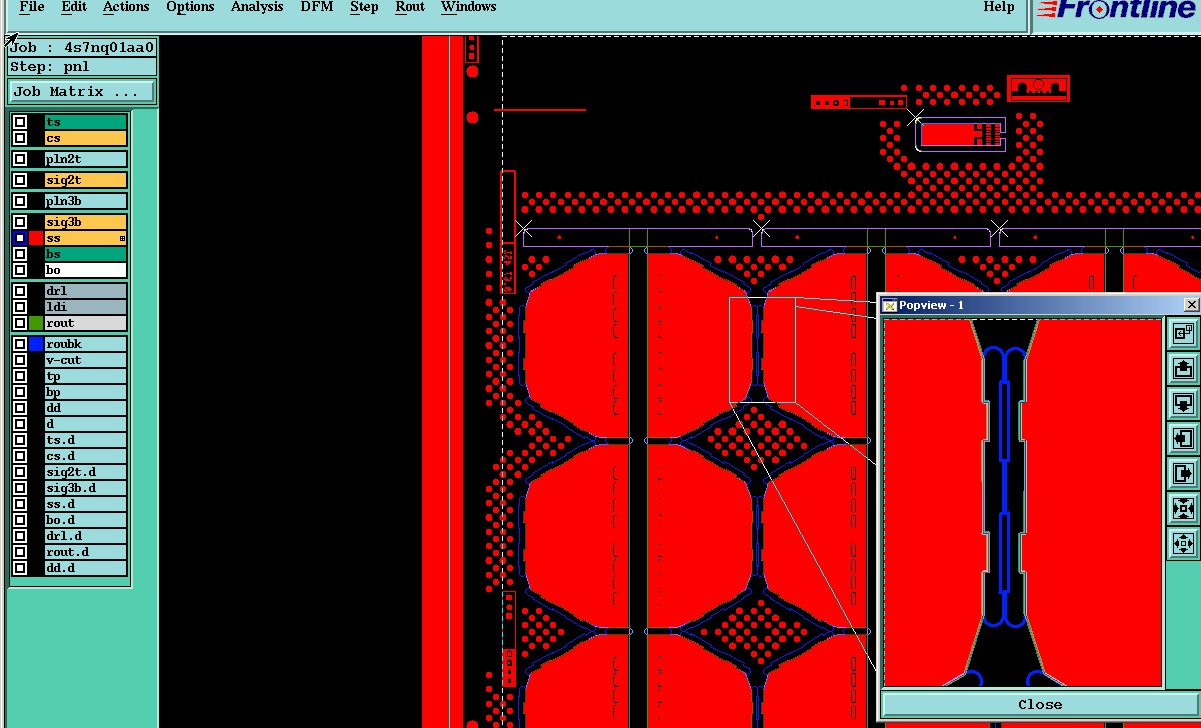Open the Windows menu
The width and height of the screenshot is (1201, 728).
(x=468, y=7)
